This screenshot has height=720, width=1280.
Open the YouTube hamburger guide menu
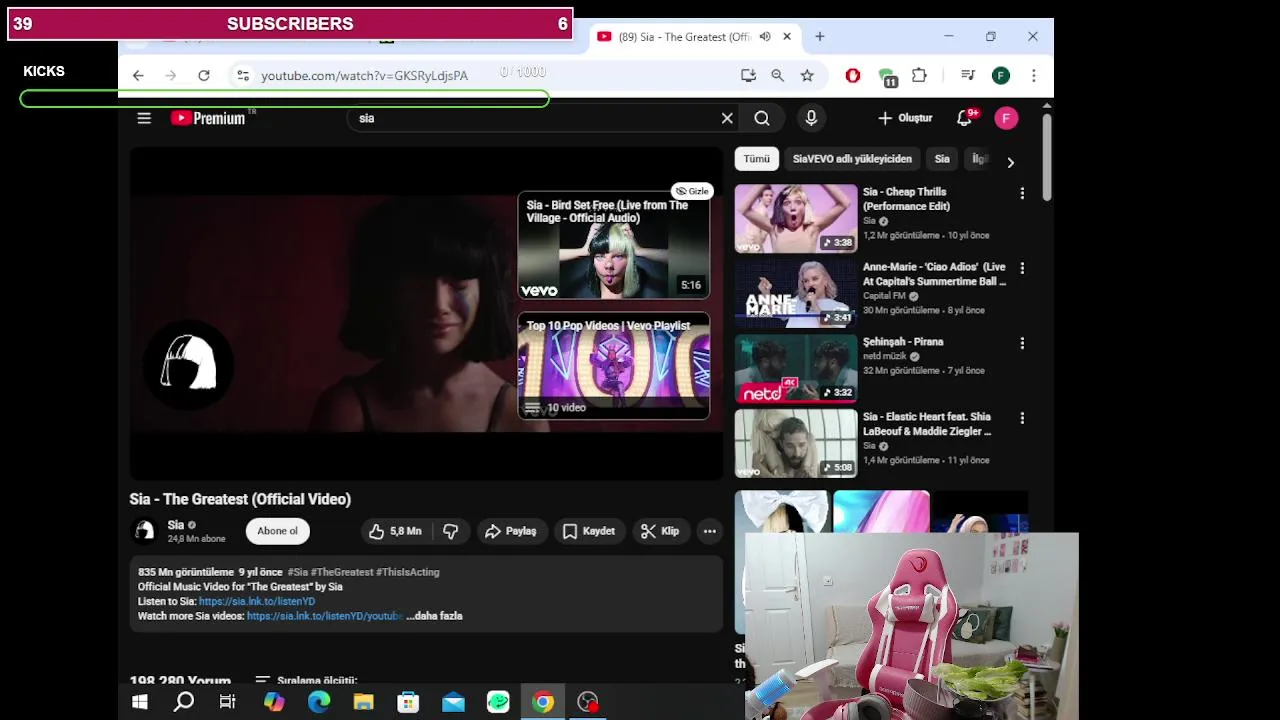[x=144, y=118]
